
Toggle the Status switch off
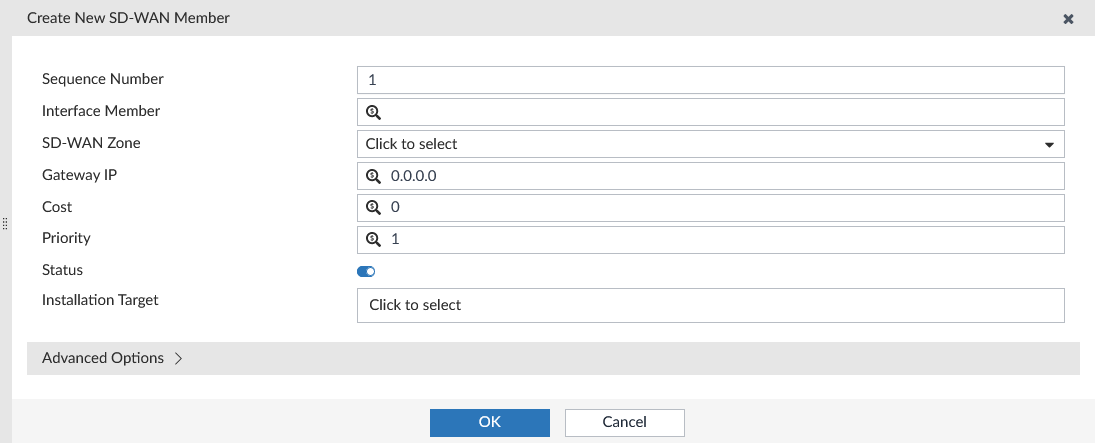366,272
